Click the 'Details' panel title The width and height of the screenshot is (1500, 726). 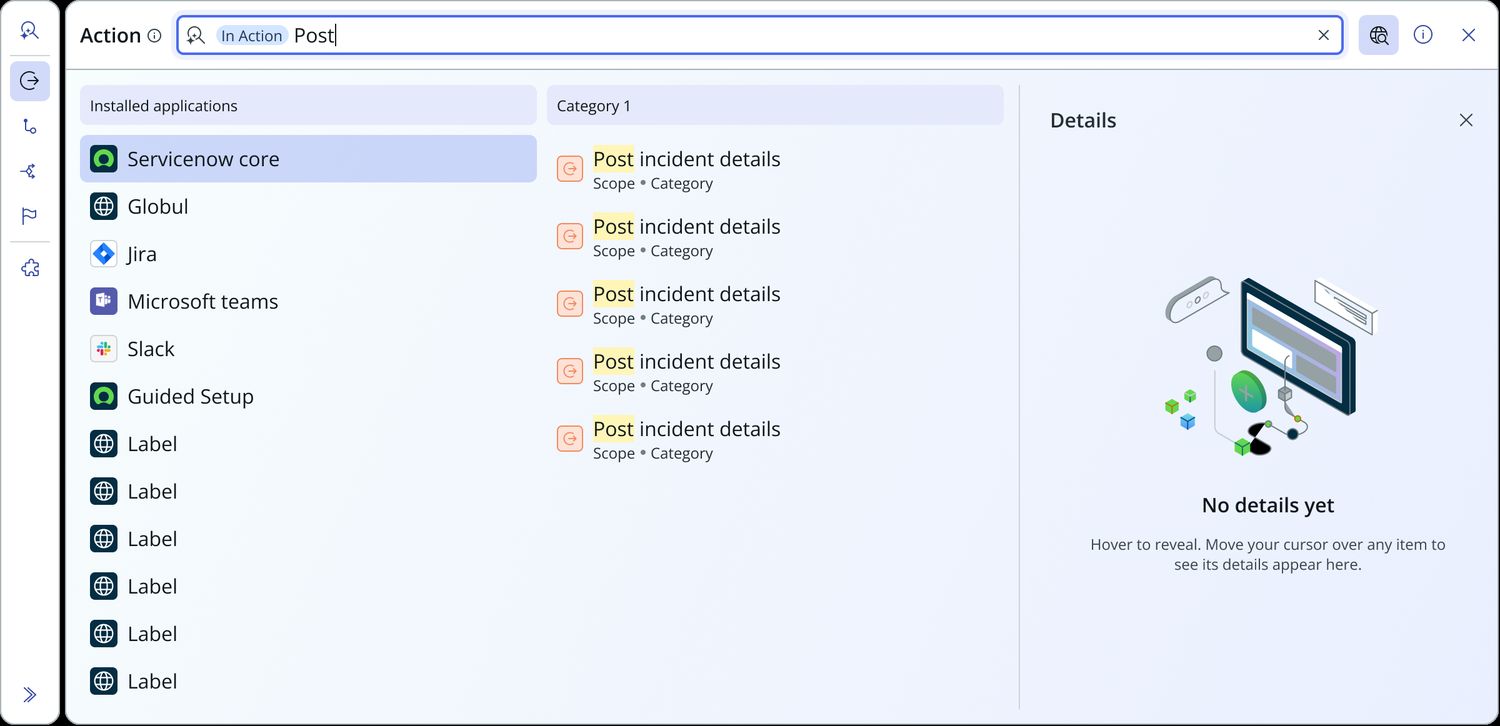[1083, 120]
